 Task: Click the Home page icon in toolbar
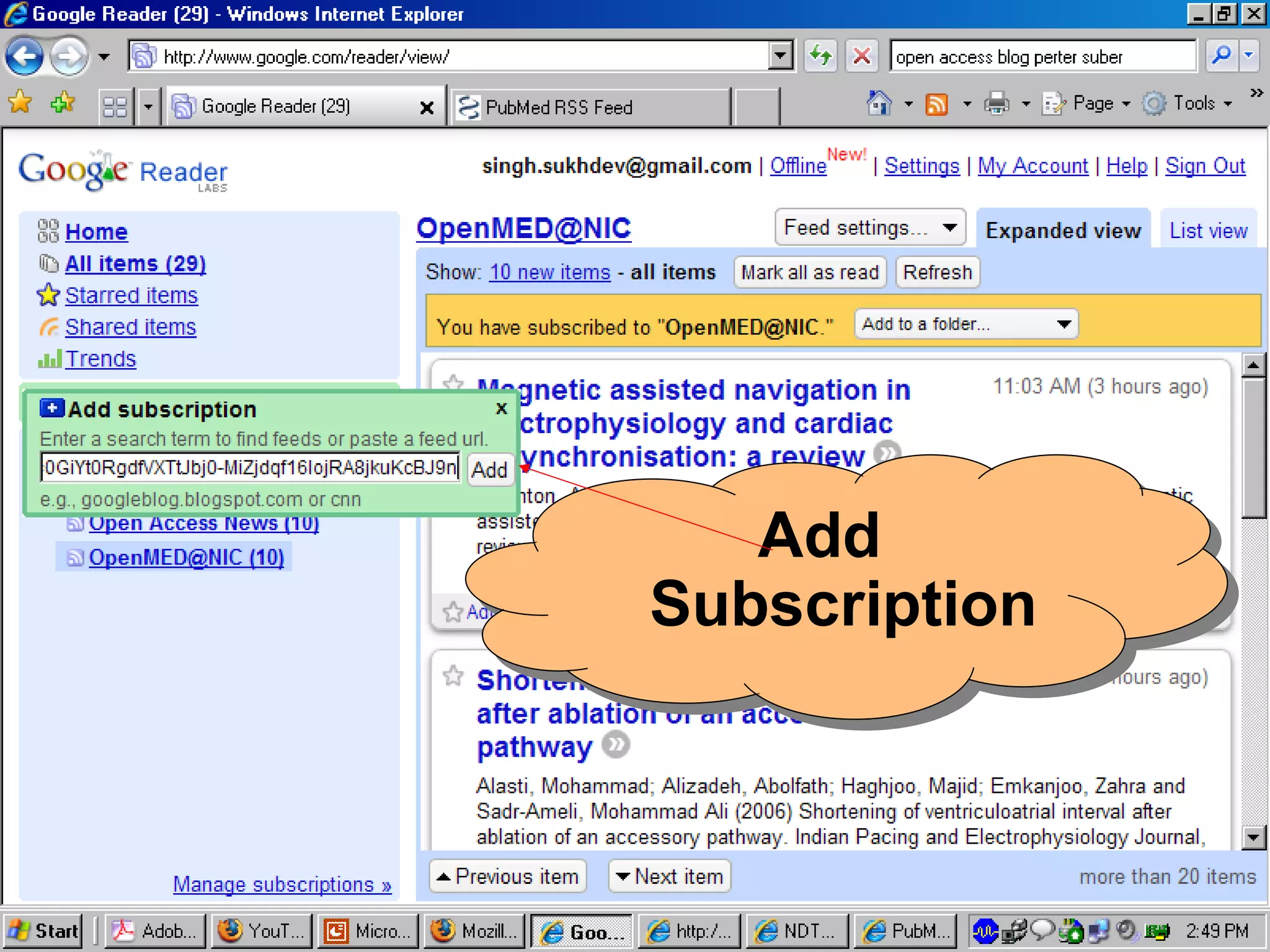[x=879, y=103]
